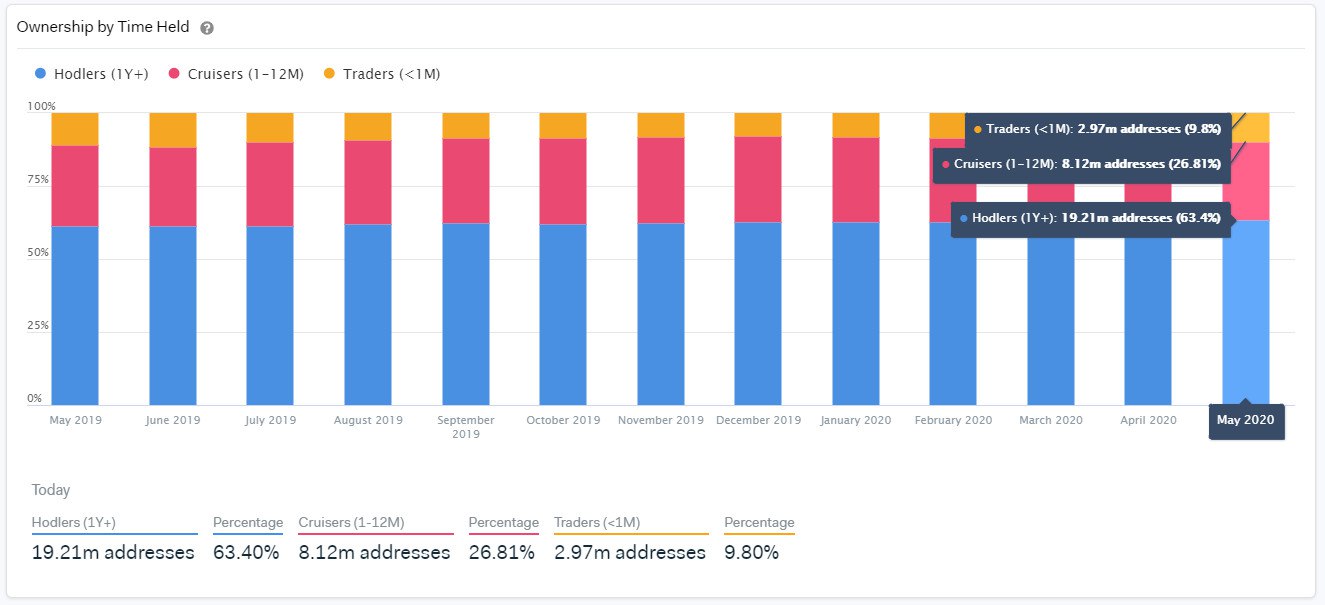Click the blue Hodlers legend dot
Screen dimensions: 1325x605
point(40,74)
